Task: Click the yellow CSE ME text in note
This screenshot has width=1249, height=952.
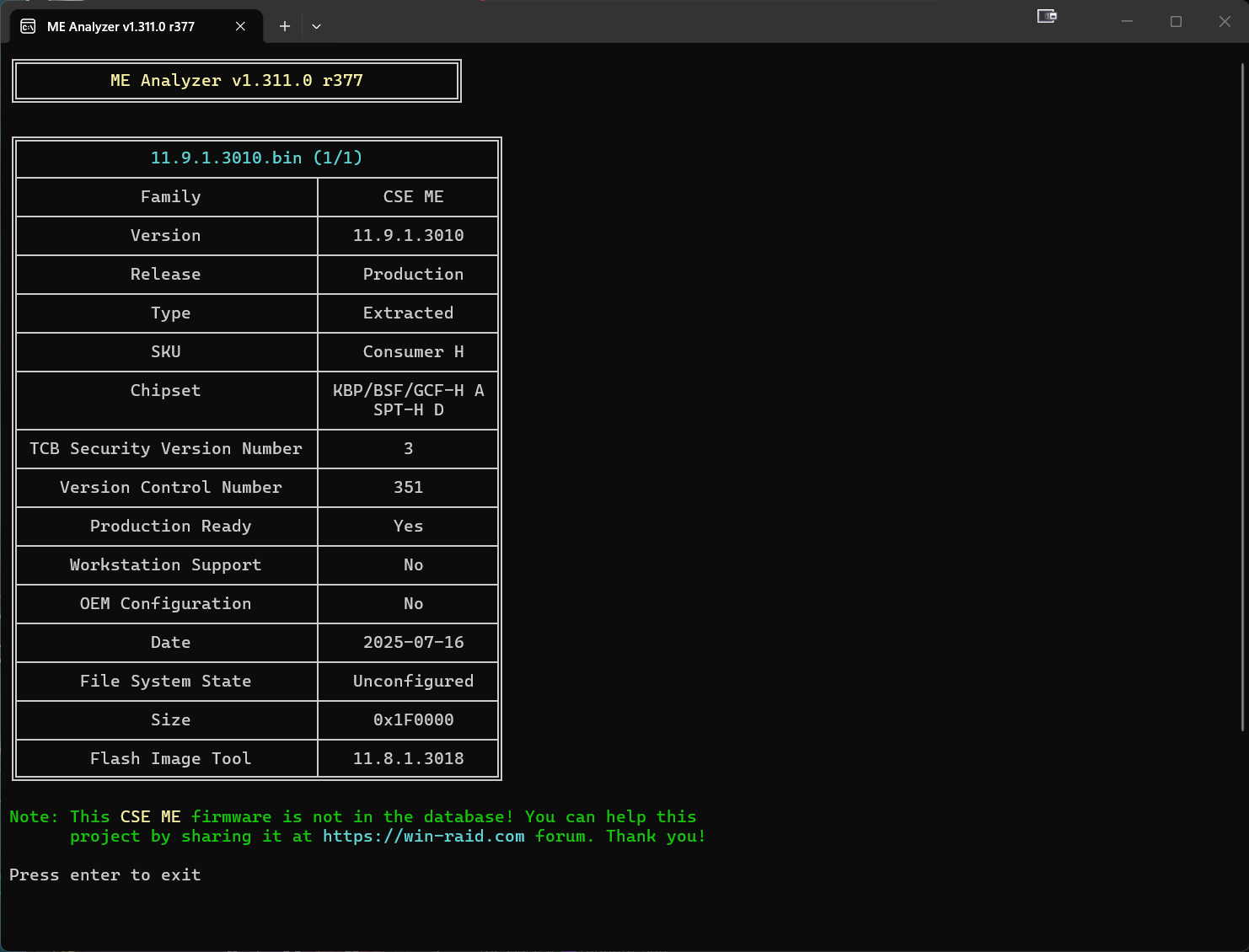Action: pos(150,817)
